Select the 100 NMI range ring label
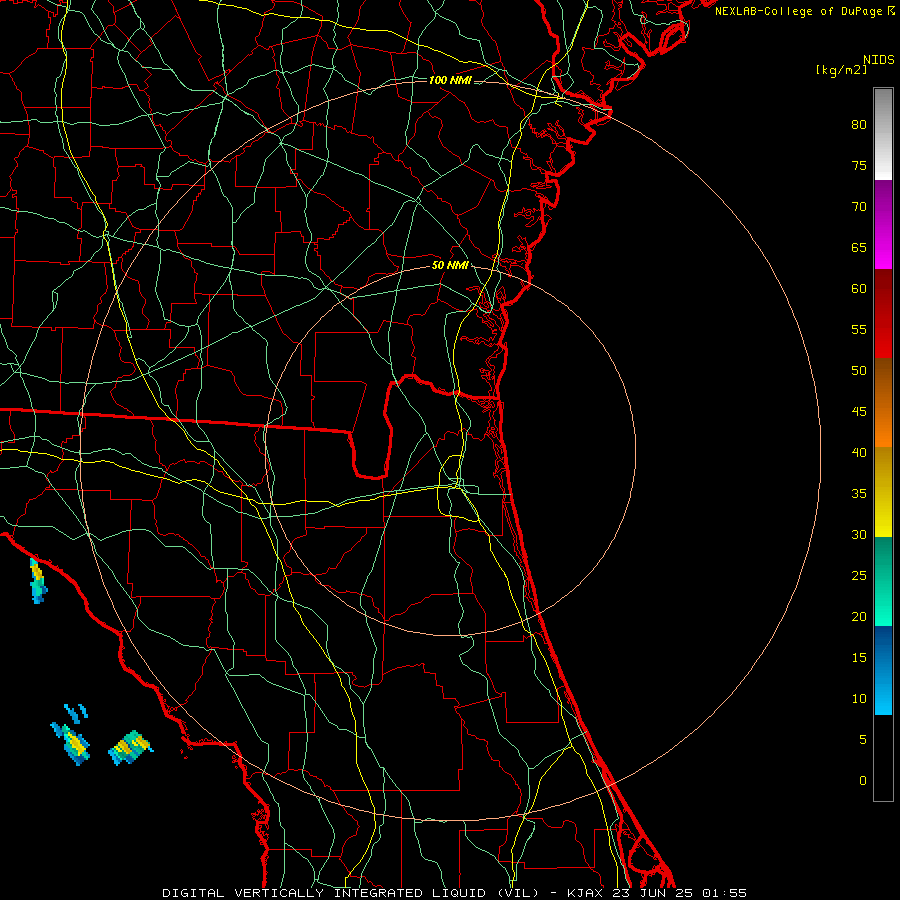The height and width of the screenshot is (900, 900). 450,80
